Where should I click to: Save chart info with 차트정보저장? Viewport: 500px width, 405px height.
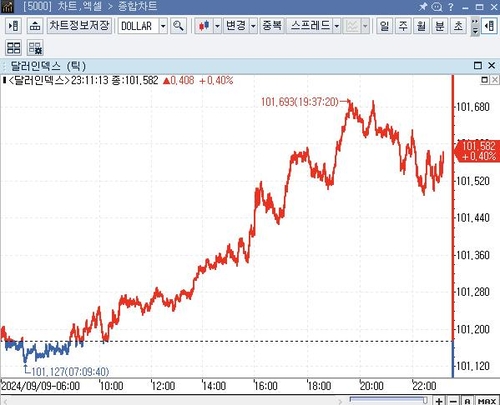(79, 26)
